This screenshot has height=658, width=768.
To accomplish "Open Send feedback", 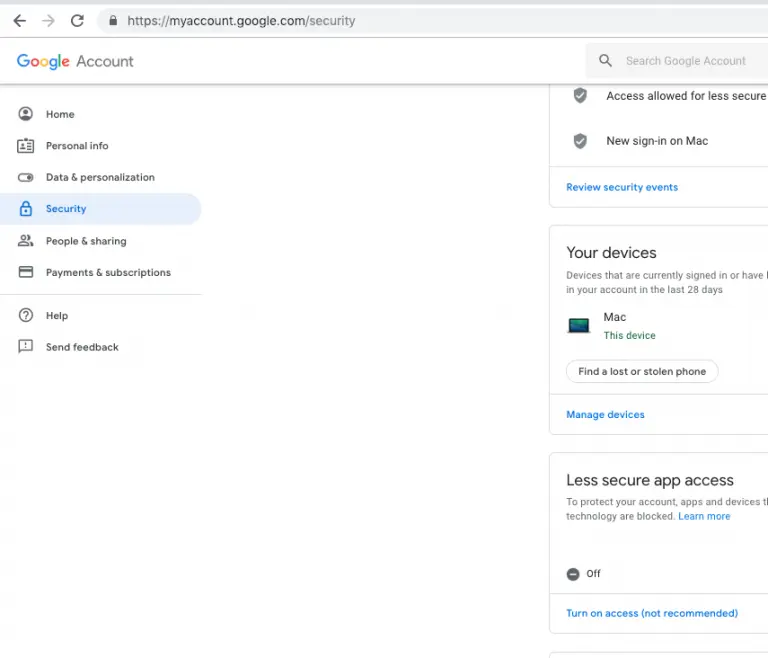I will pyautogui.click(x=82, y=347).
